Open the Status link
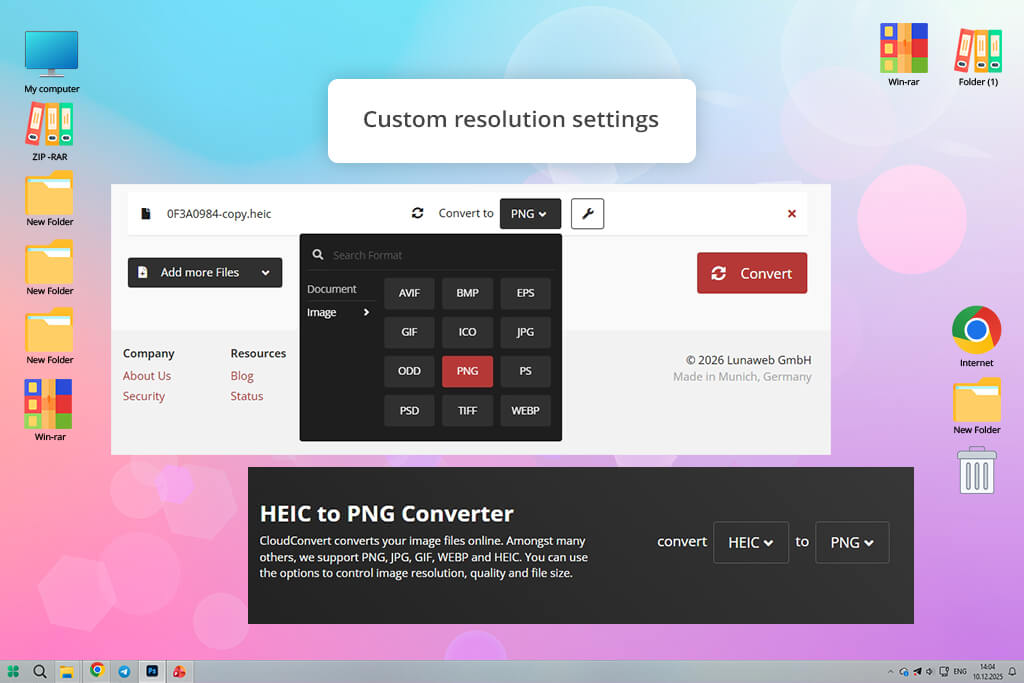Image resolution: width=1024 pixels, height=683 pixels. [x=247, y=396]
